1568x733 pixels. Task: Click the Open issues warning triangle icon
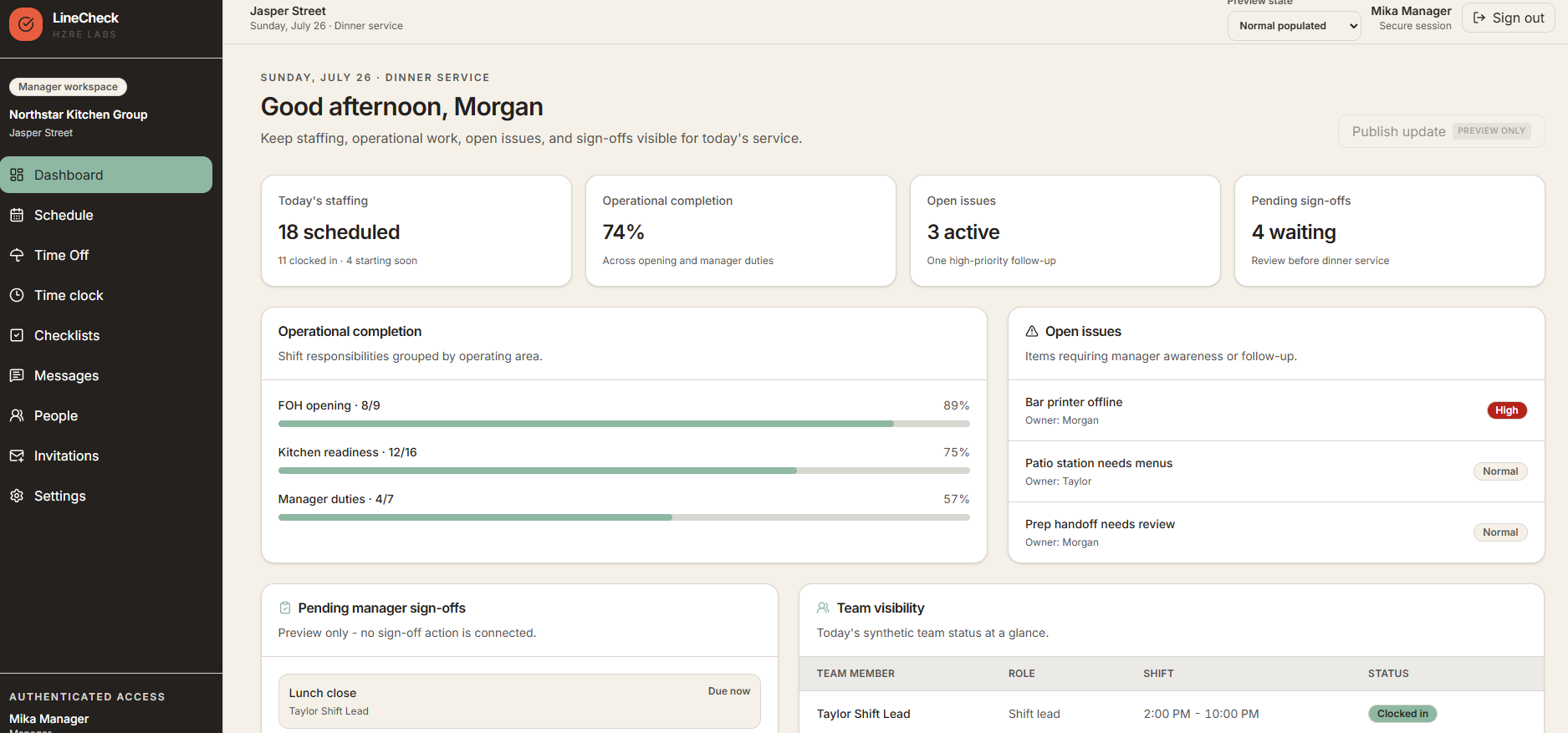click(x=1032, y=331)
